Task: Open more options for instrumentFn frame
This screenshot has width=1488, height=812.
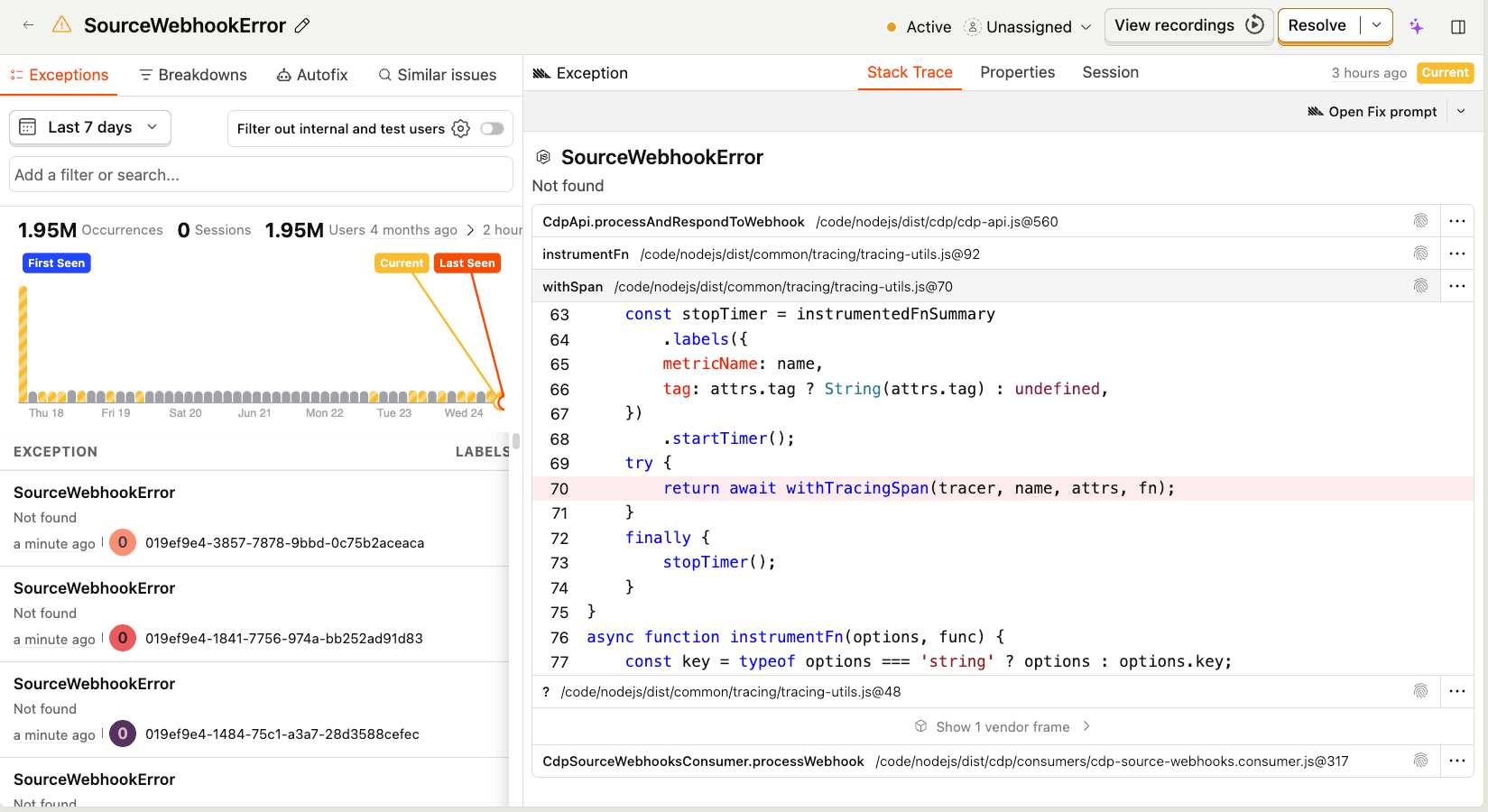Action: 1457,254
